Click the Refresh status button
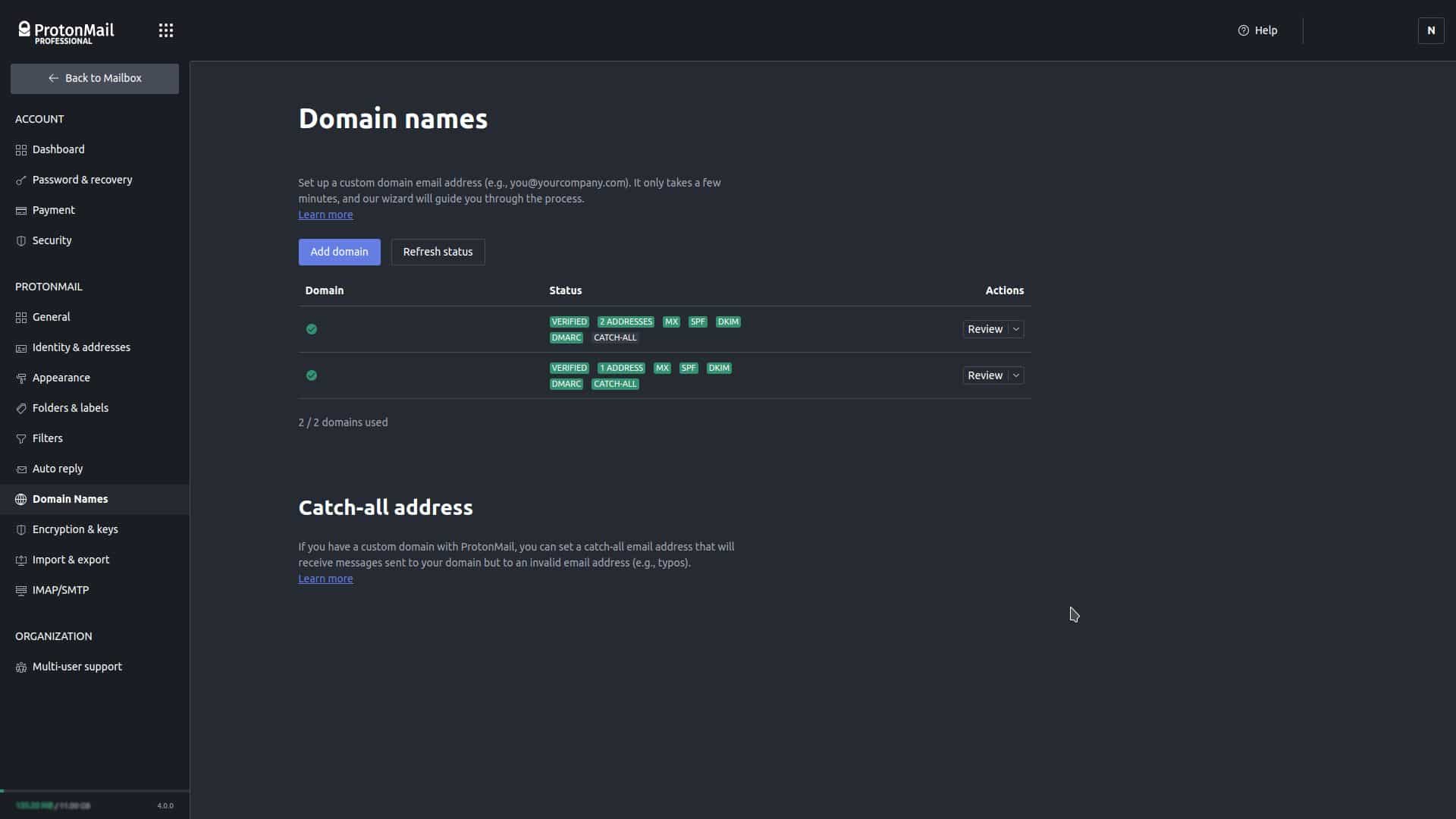 [x=438, y=252]
